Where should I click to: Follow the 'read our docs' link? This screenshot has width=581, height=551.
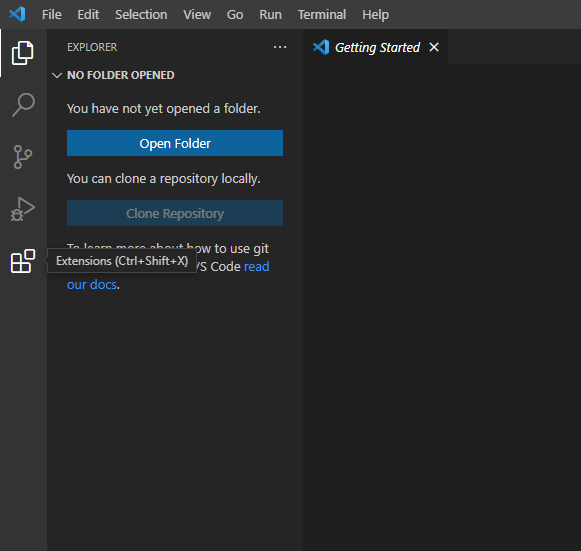pos(256,266)
